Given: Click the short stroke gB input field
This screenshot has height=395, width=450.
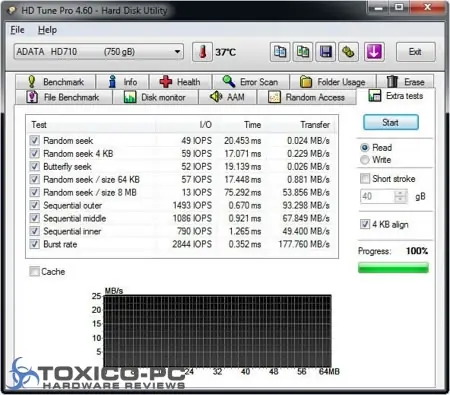Looking at the screenshot, I should pyautogui.click(x=377, y=196).
